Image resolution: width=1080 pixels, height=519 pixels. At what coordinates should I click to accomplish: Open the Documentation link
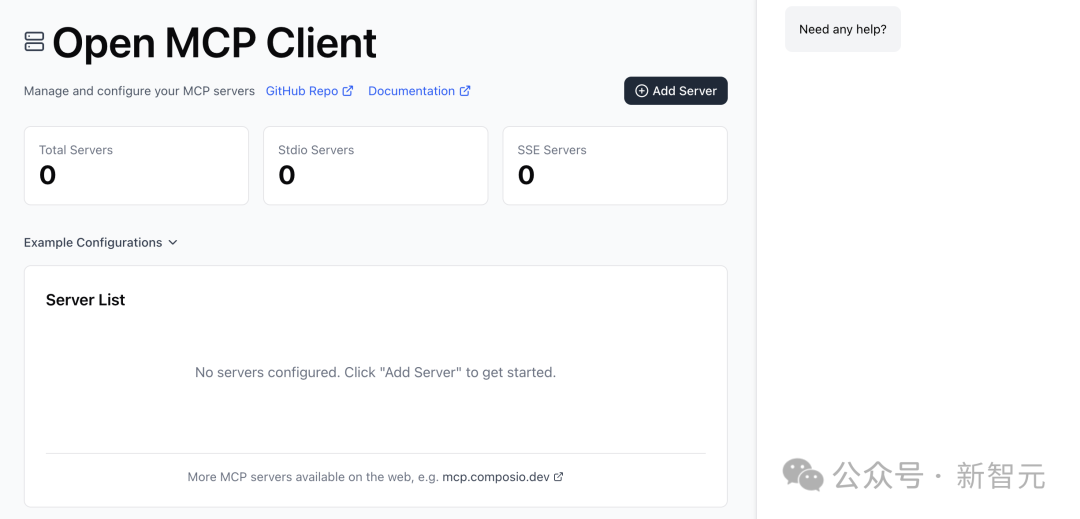[411, 91]
